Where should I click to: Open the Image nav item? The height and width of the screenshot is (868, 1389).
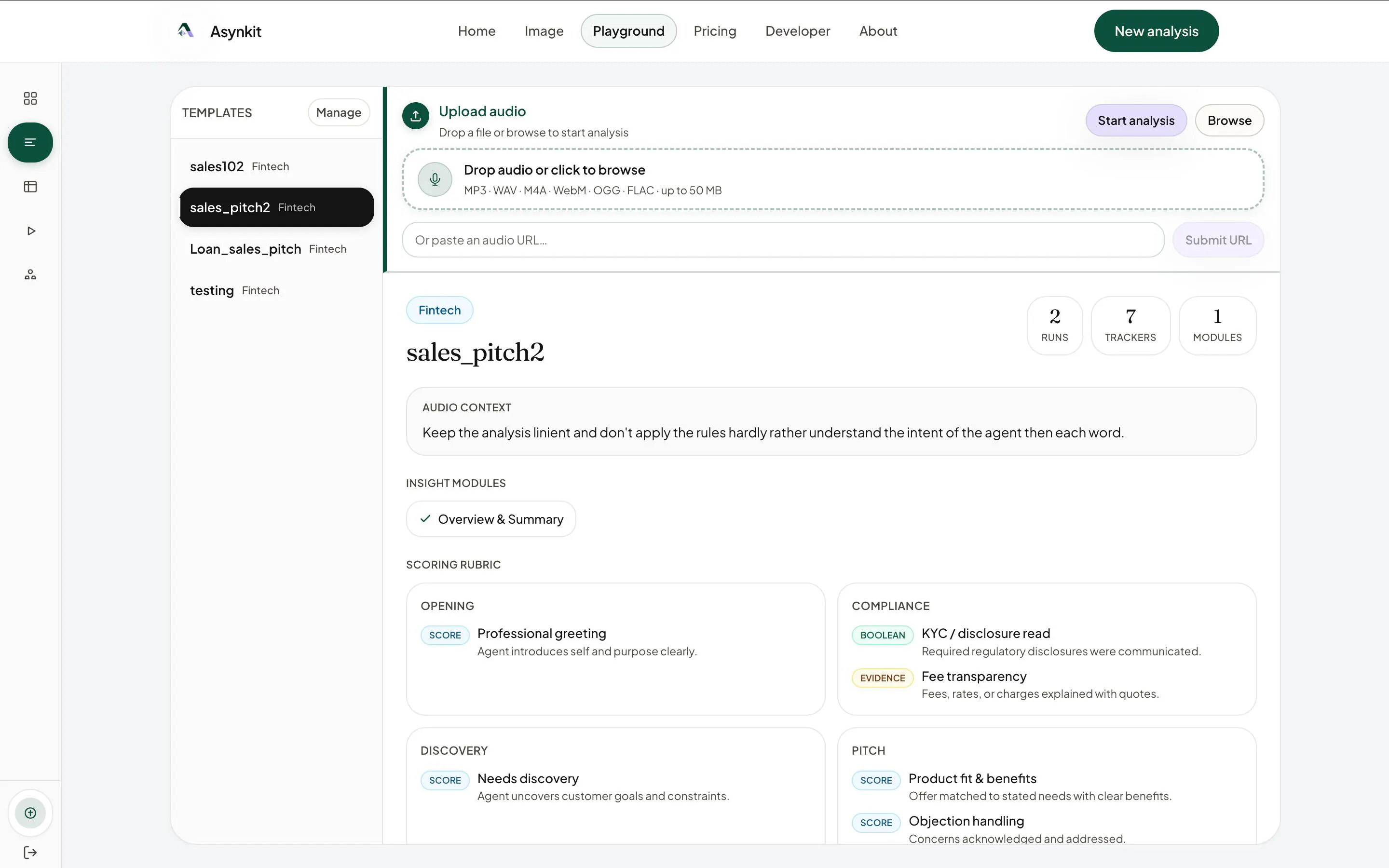tap(544, 31)
